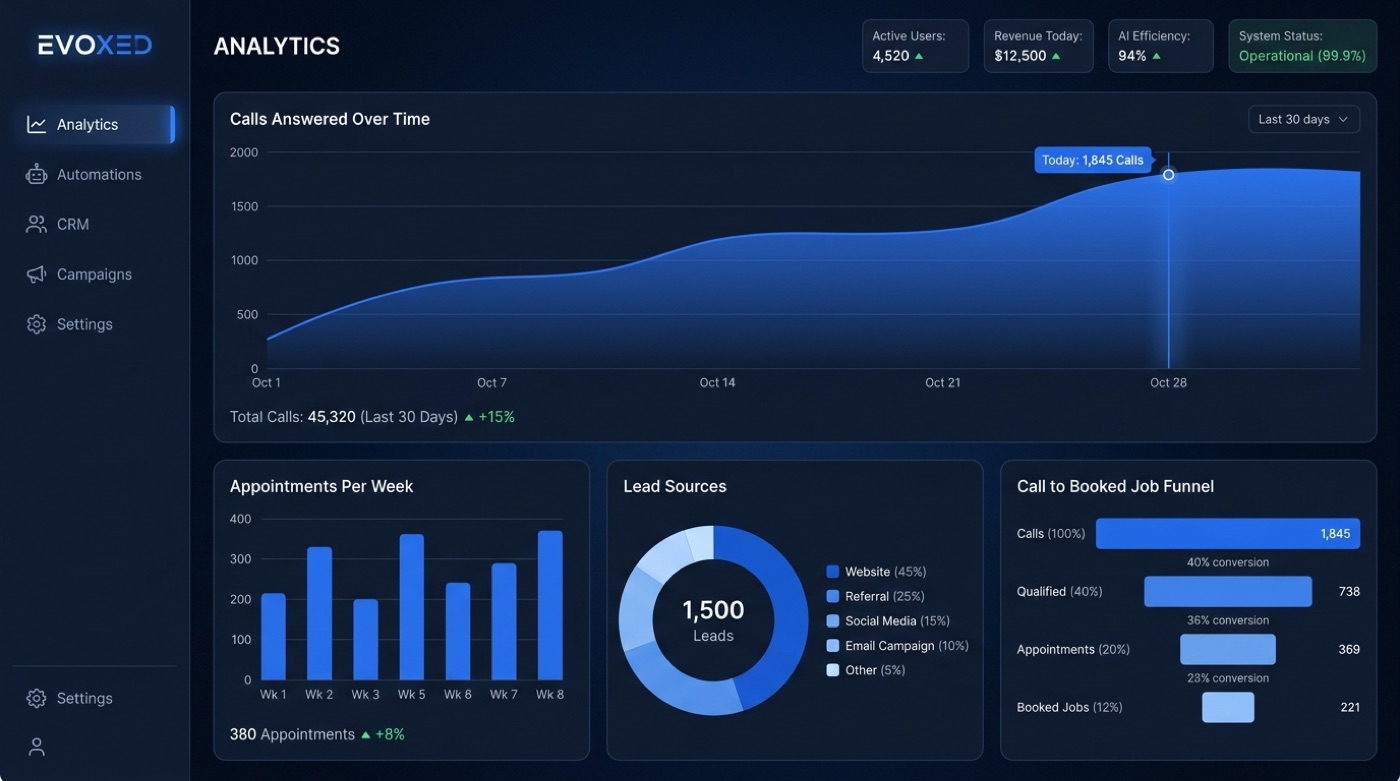Click the Wk 8 bar
The image size is (1400, 781).
pyautogui.click(x=550, y=605)
